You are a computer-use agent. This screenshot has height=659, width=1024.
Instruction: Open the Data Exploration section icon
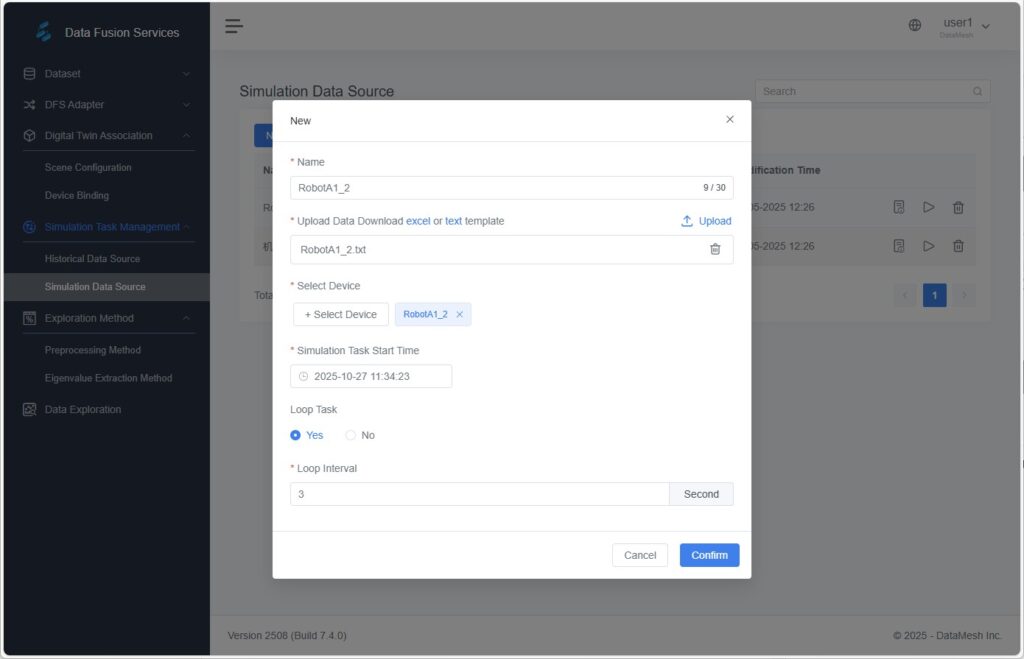coord(29,409)
